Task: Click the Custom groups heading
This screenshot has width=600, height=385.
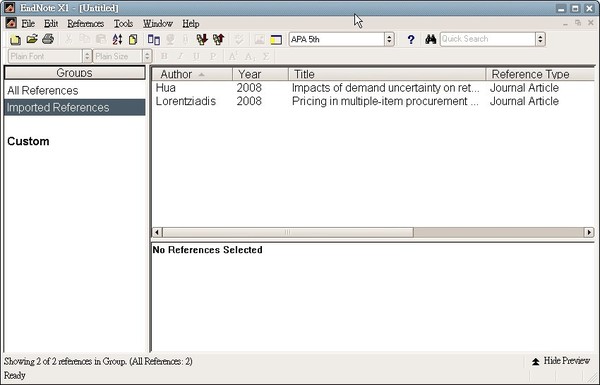Action: pos(28,141)
